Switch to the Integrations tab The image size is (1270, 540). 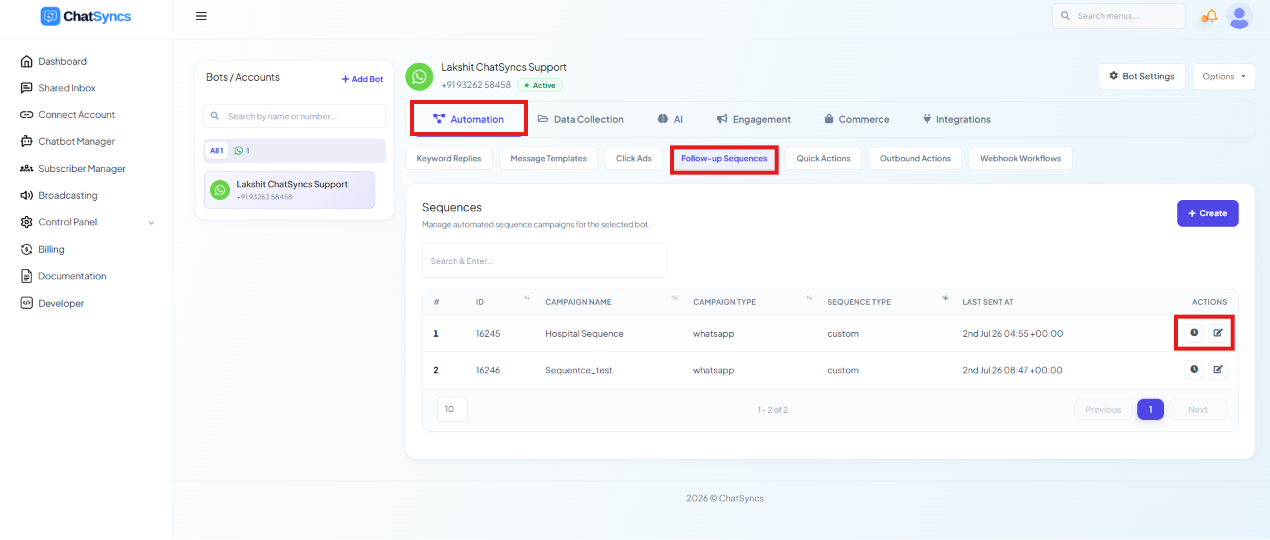[x=955, y=119]
